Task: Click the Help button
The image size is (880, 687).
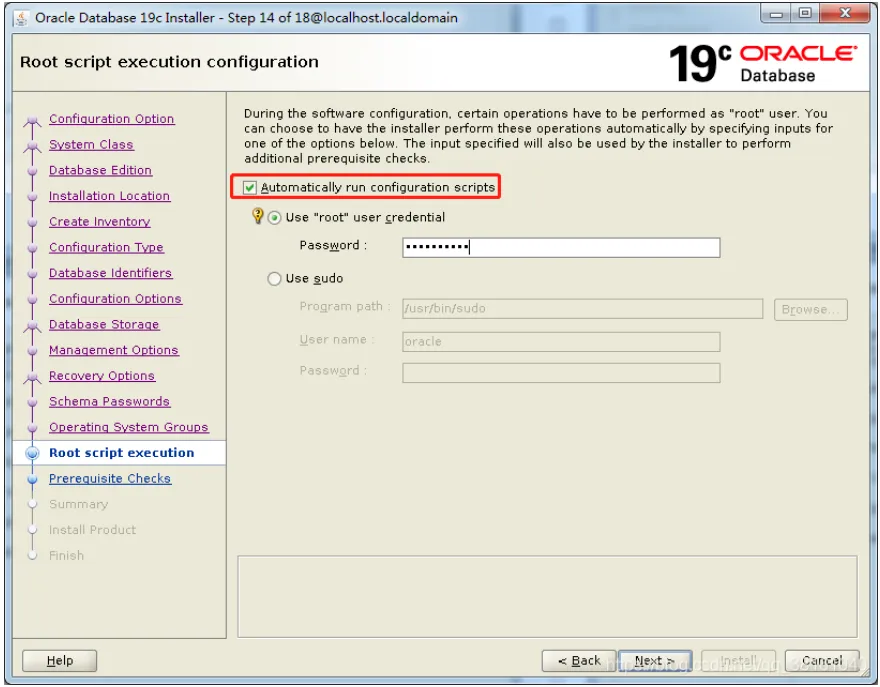Action: (x=59, y=661)
